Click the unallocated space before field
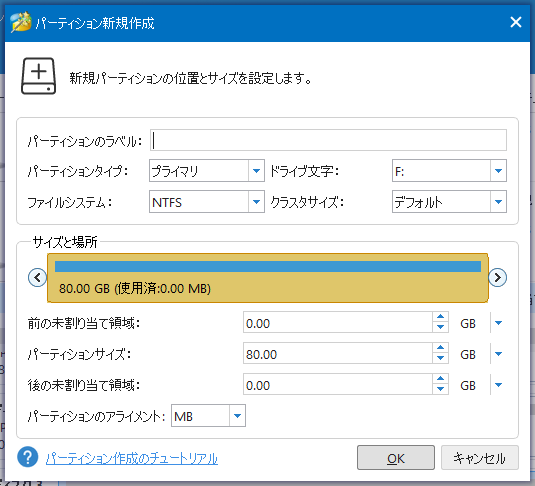Image resolution: width=535 pixels, height=486 pixels. point(338,322)
